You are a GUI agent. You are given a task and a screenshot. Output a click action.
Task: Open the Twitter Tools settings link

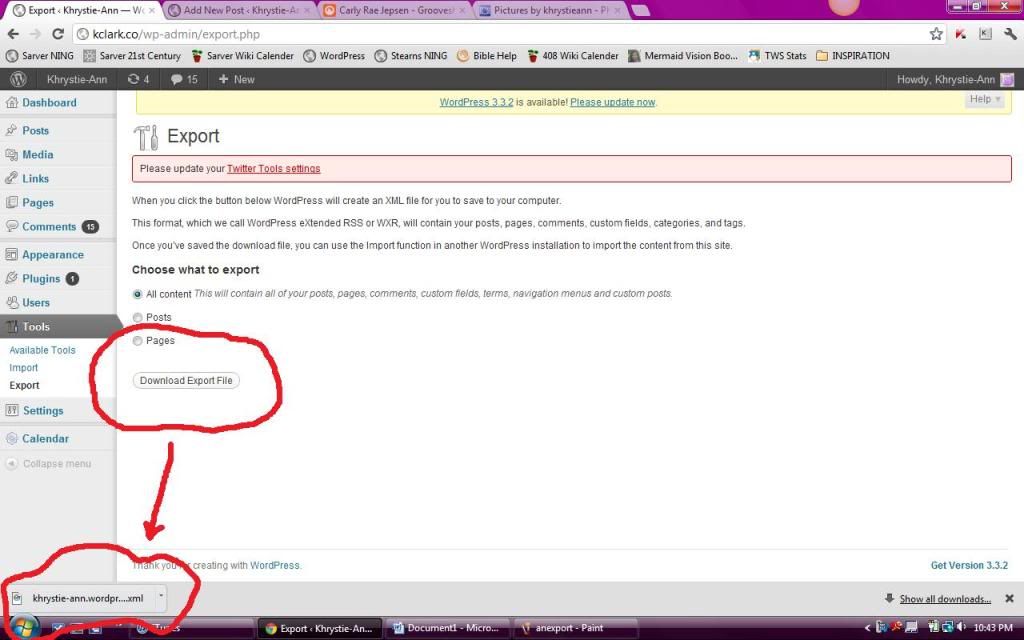coord(274,168)
